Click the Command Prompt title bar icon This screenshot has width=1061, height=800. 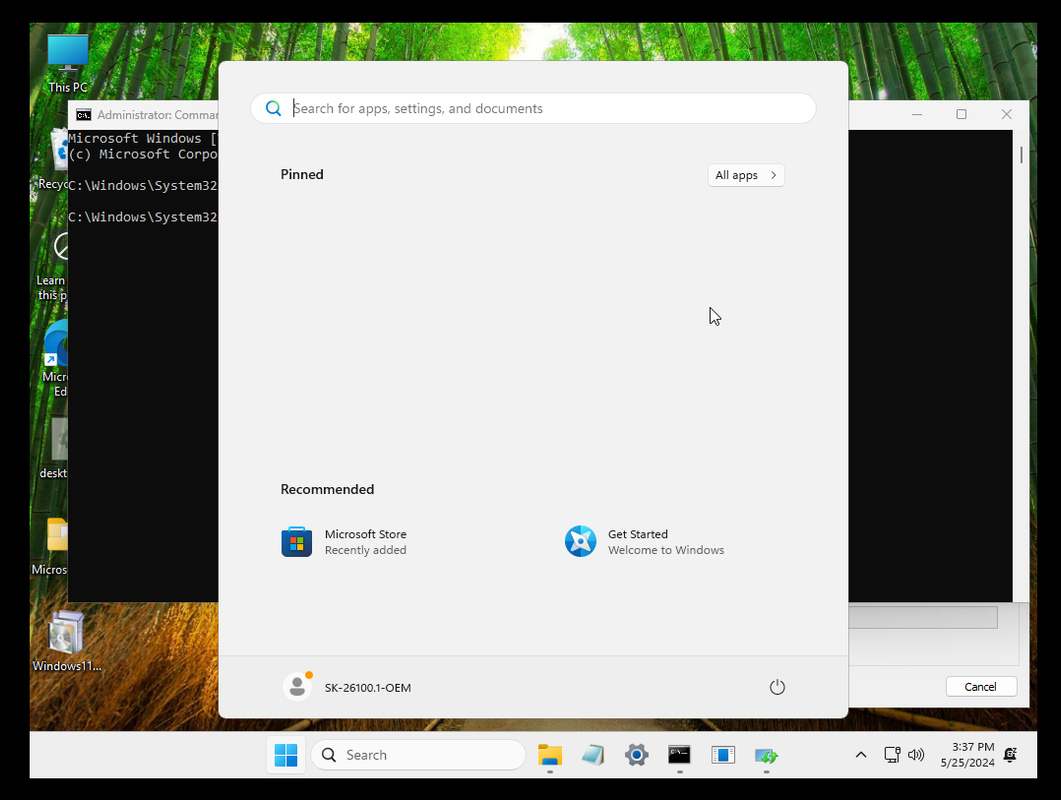83,115
